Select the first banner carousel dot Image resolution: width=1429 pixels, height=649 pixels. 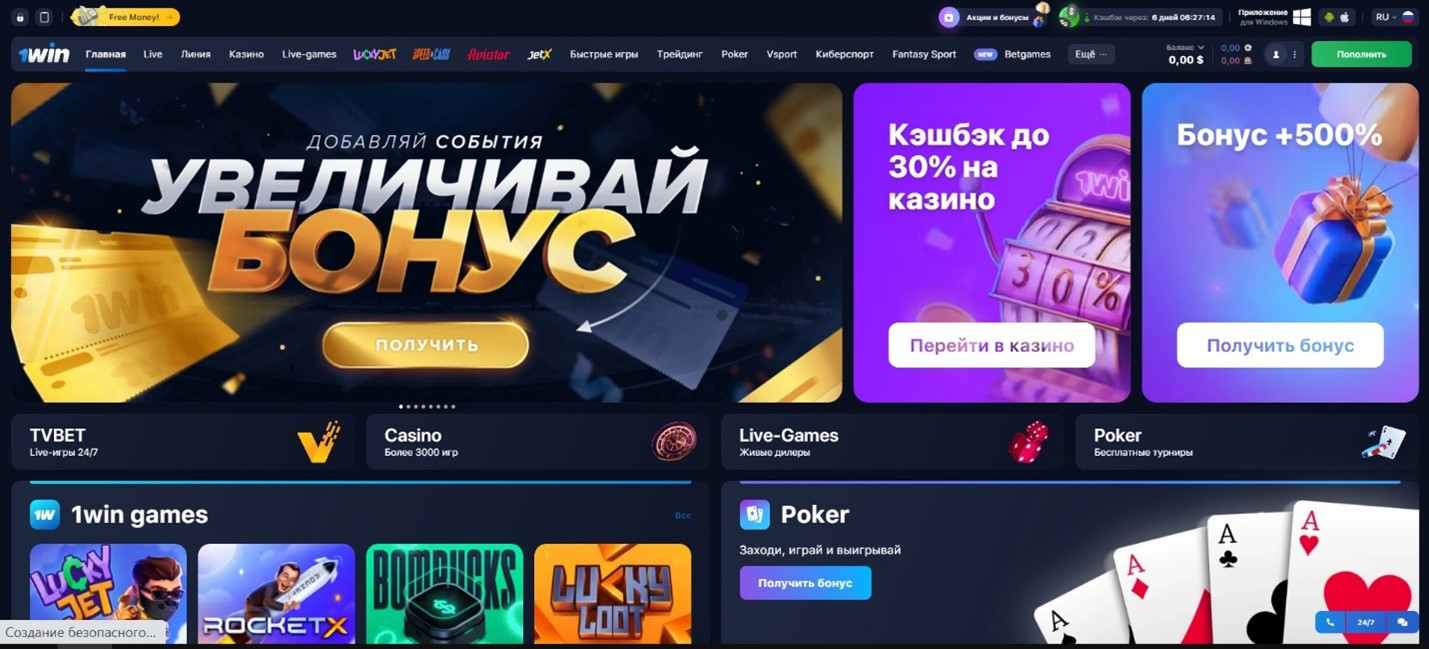401,407
